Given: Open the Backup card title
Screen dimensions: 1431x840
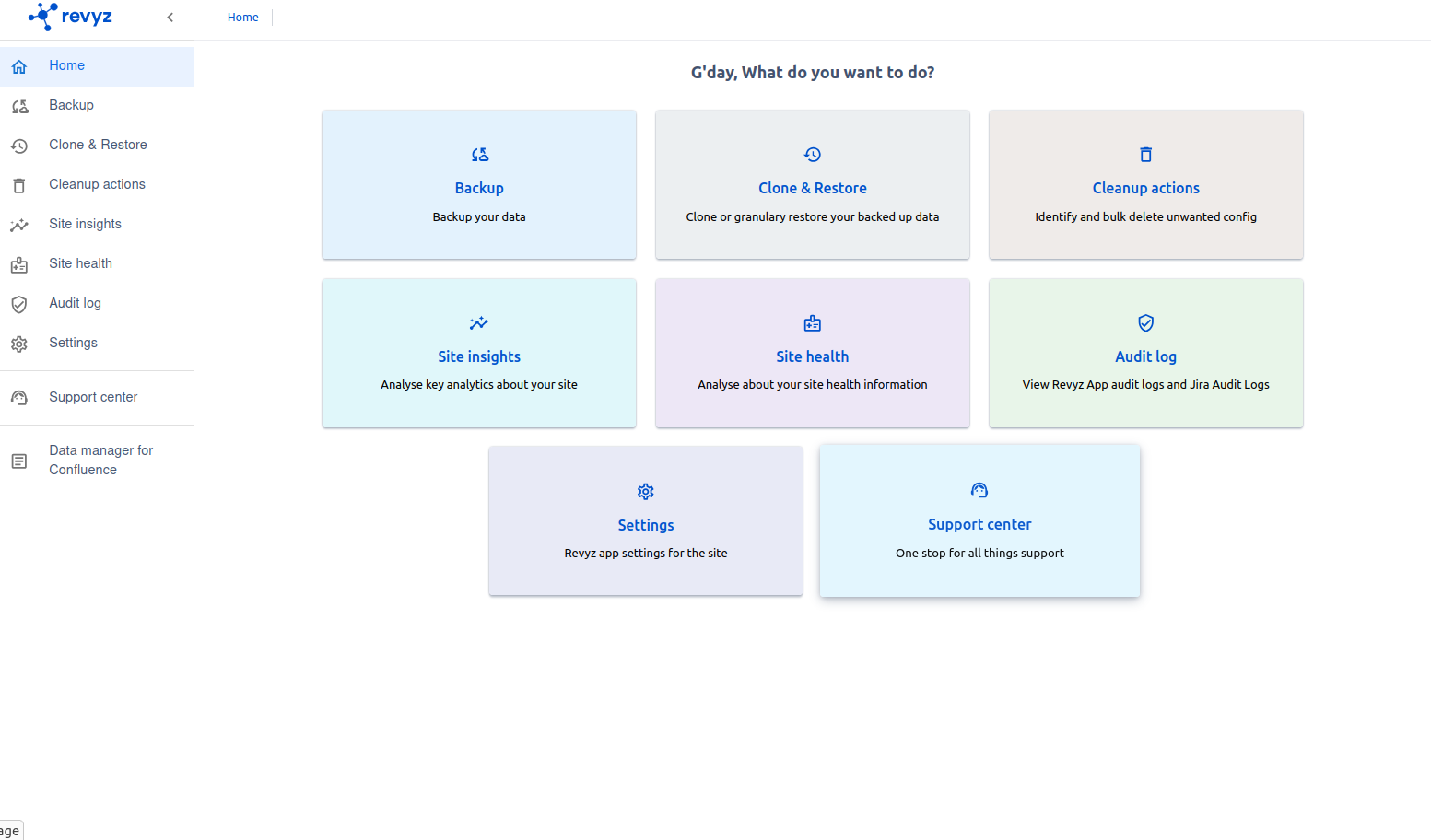Looking at the screenshot, I should (x=479, y=188).
